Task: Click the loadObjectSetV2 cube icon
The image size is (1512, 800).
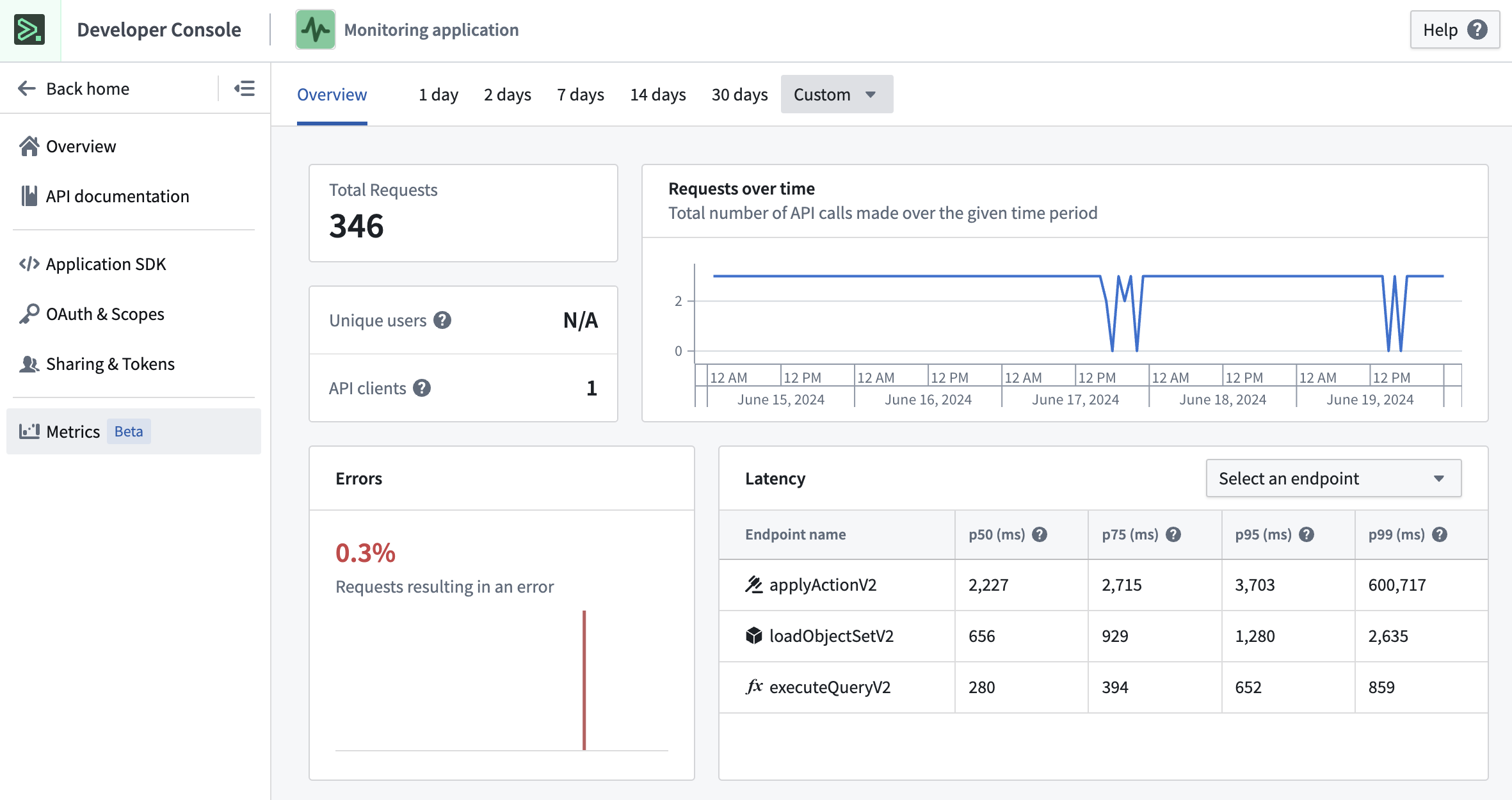Action: pyautogui.click(x=753, y=636)
